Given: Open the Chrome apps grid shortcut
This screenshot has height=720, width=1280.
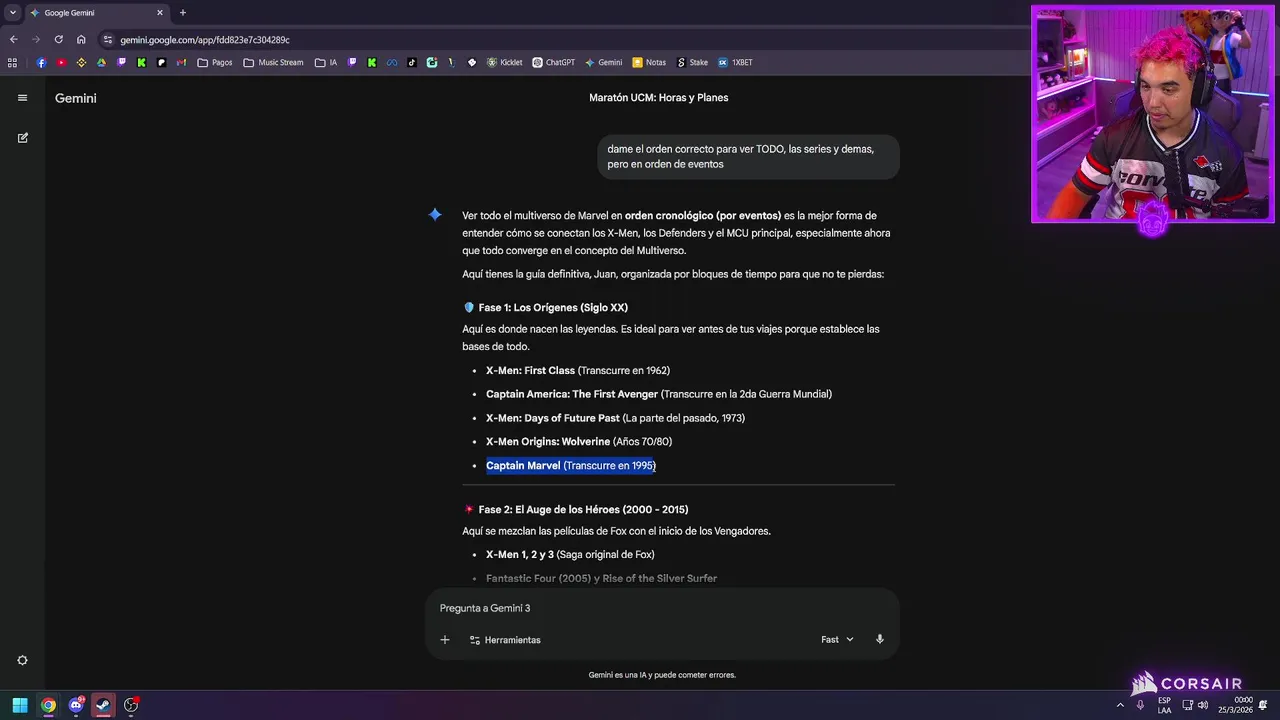Looking at the screenshot, I should coord(12,62).
